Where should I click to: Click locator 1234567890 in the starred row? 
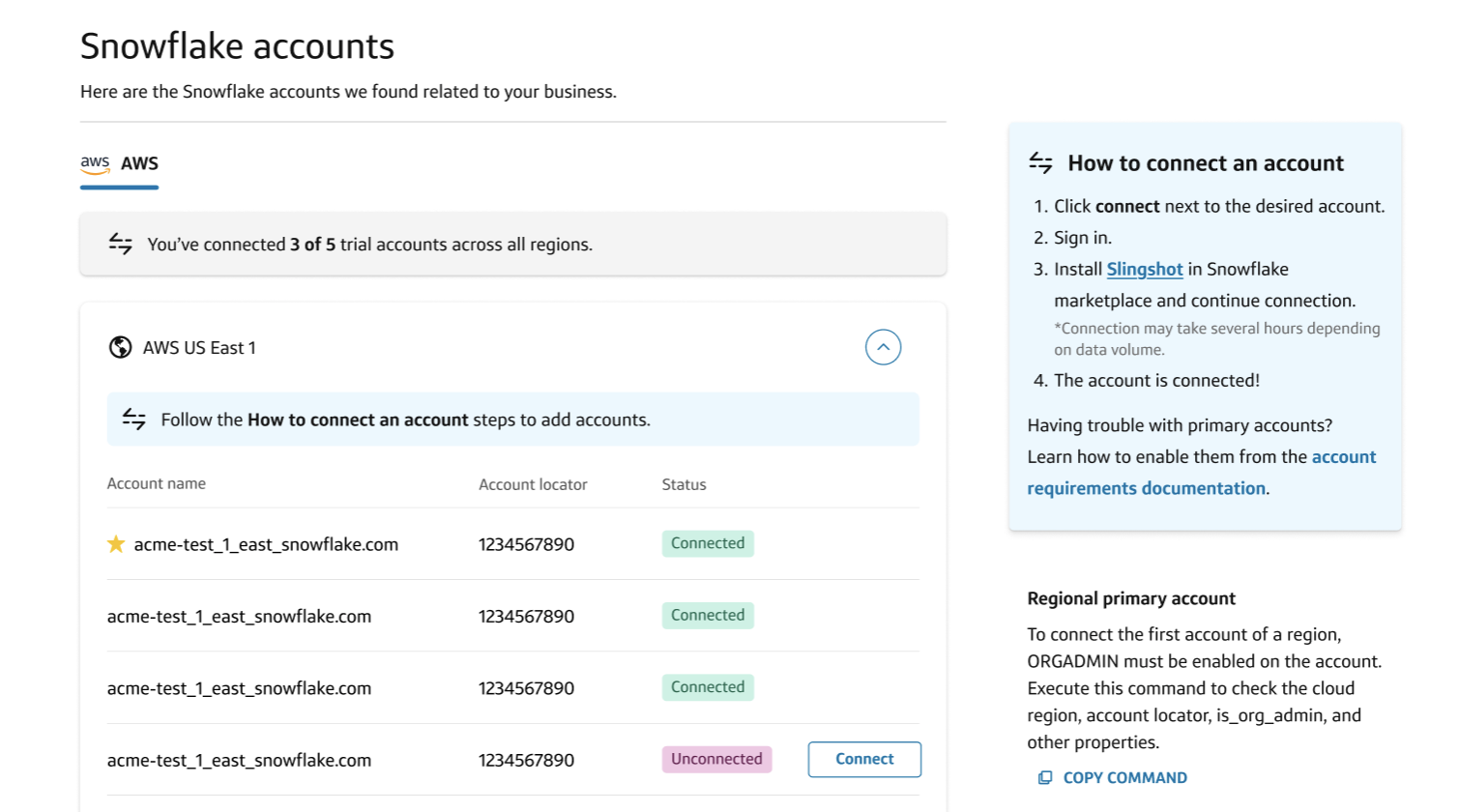(x=526, y=544)
